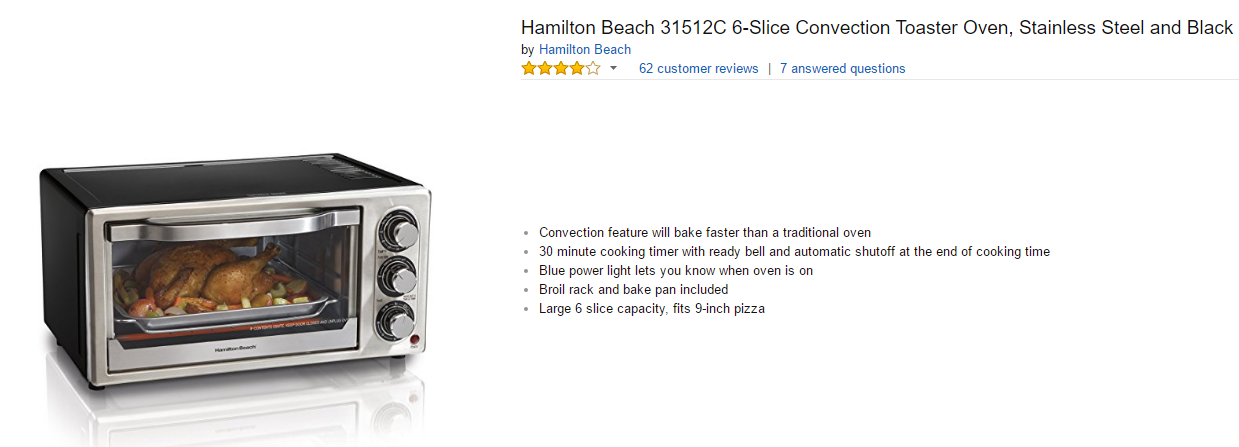Select the broil rack and bake pan bullet
Image resolution: width=1239 pixels, height=447 pixels.
633,290
